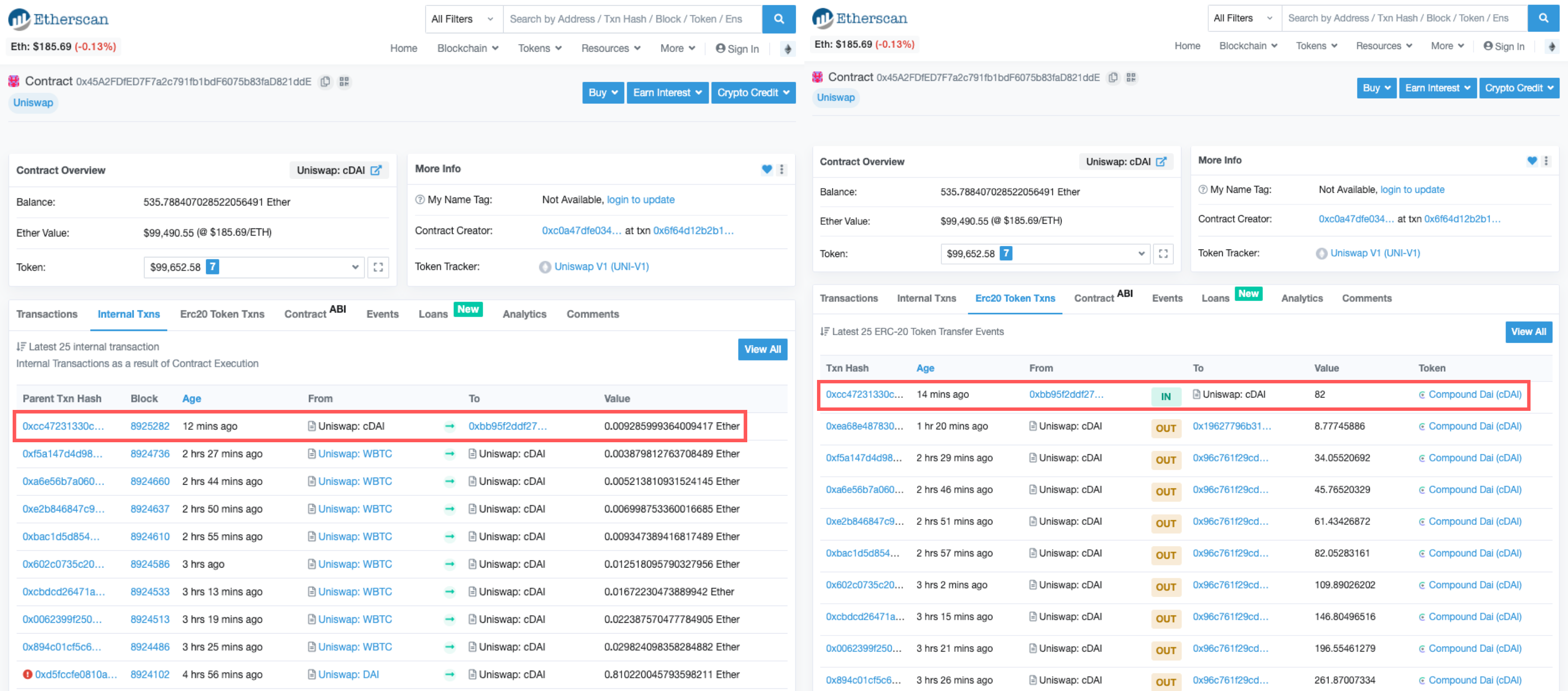
Task: Open the $99,652.58 token dropdown in right window
Action: (x=1045, y=254)
